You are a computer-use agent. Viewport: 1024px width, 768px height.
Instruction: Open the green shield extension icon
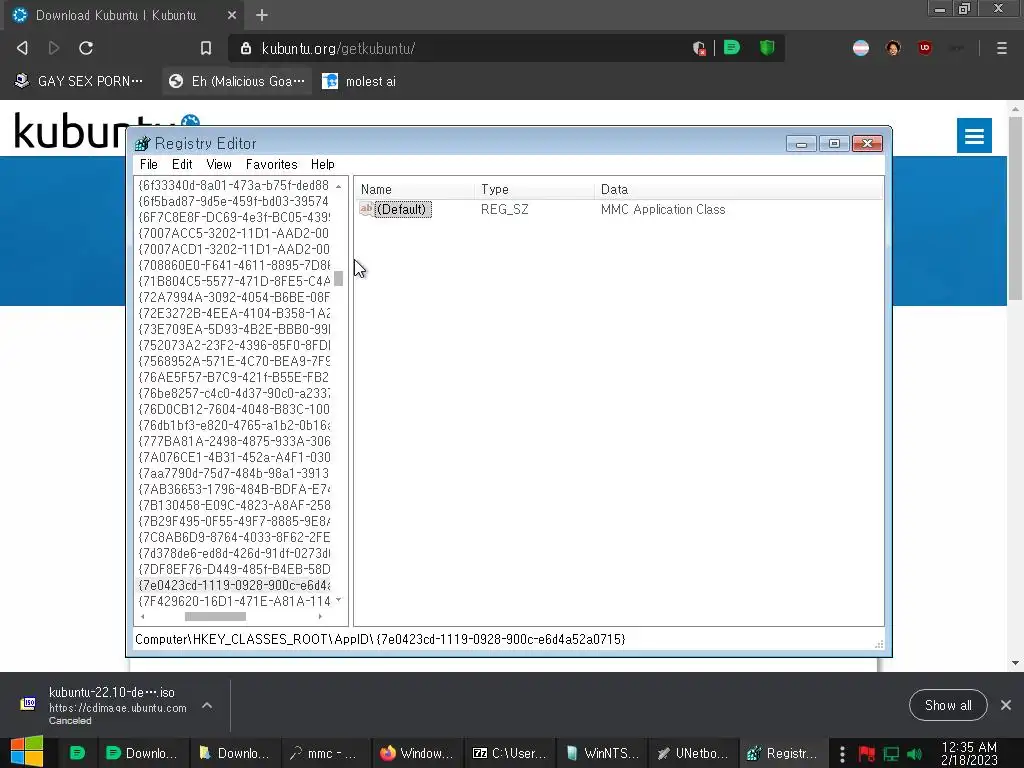(767, 48)
